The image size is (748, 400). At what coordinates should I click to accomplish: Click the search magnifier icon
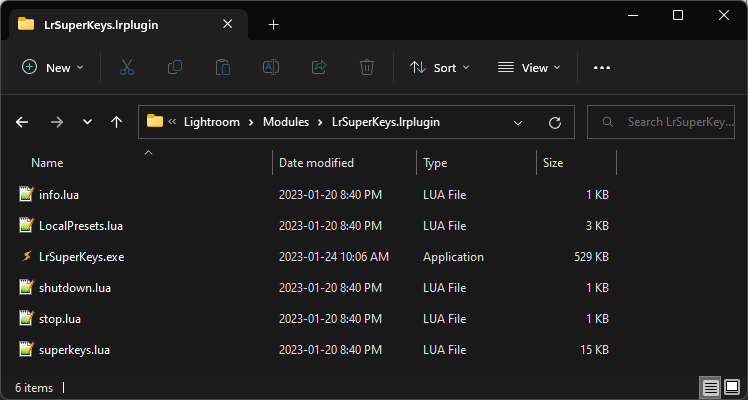[x=608, y=122]
